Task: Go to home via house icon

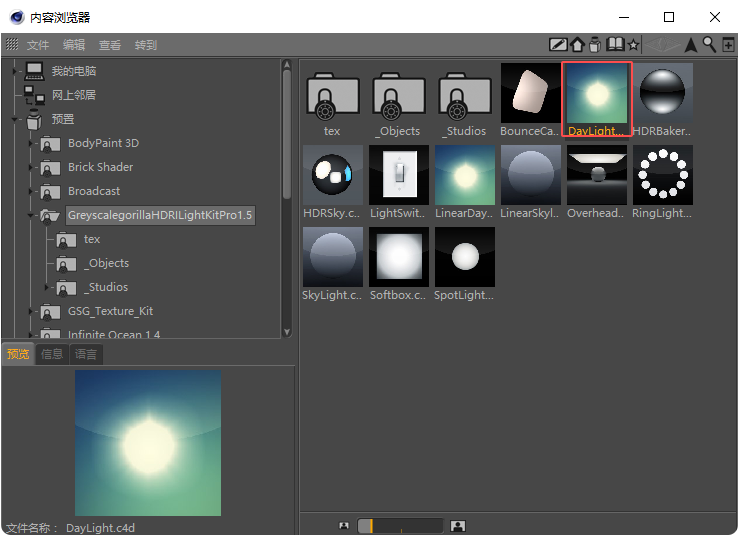Action: point(577,45)
